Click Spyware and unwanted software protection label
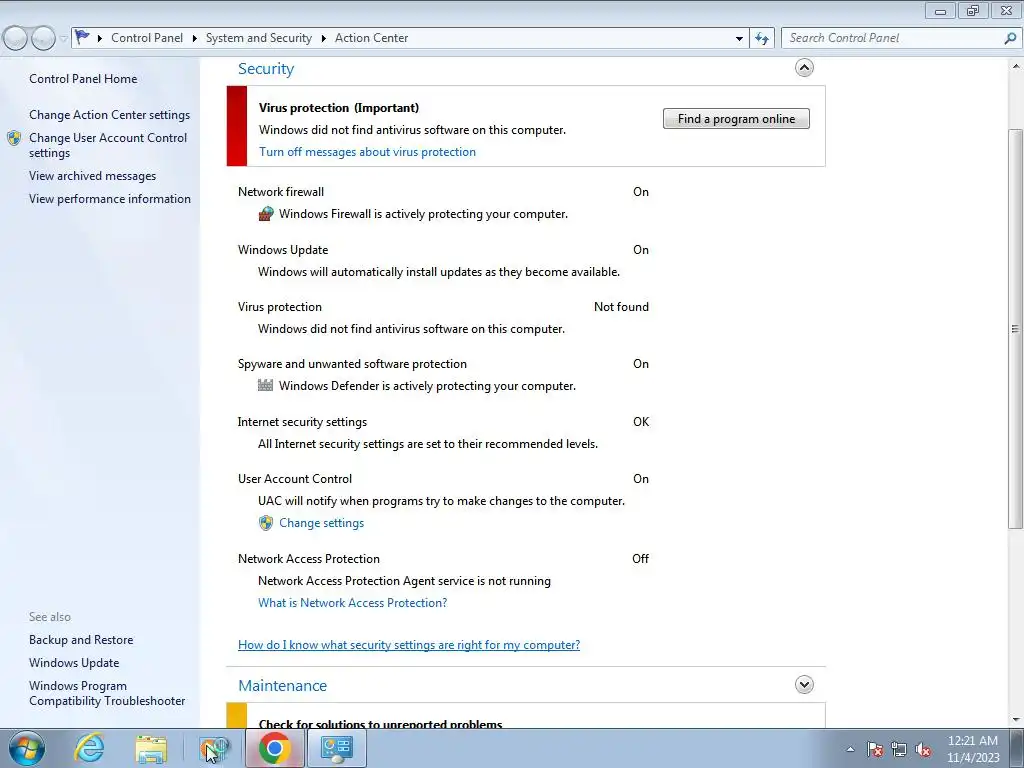Viewport: 1024px width, 768px height. pyautogui.click(x=352, y=364)
